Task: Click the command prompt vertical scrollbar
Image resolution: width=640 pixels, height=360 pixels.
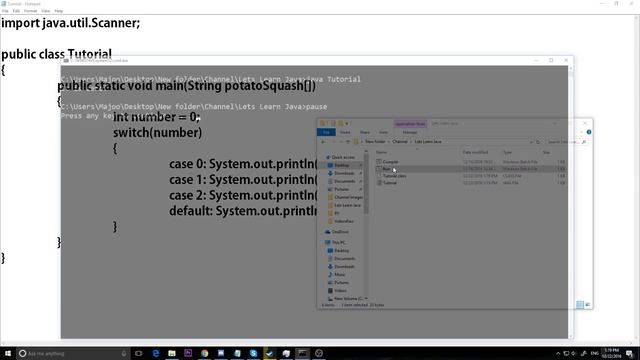Action: click(571, 202)
